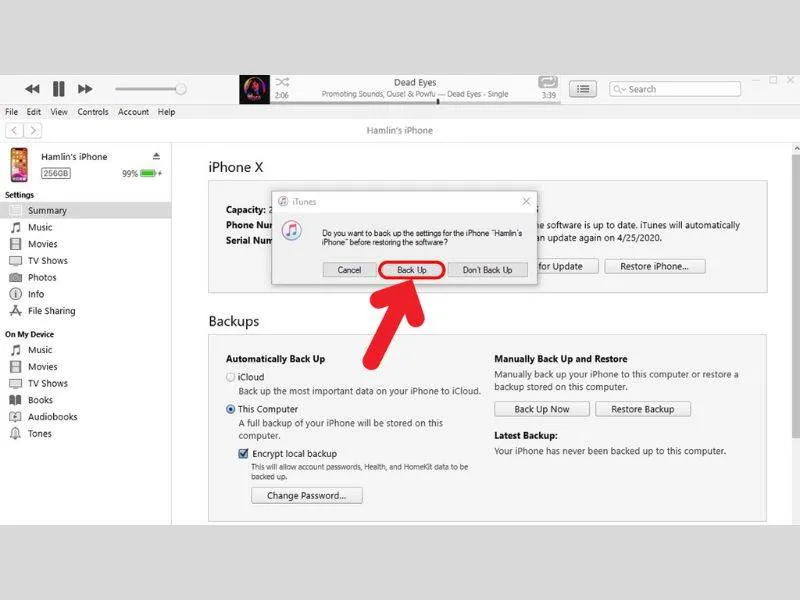800x600 pixels.
Task: Select This Computer backup radio button
Action: [x=231, y=409]
